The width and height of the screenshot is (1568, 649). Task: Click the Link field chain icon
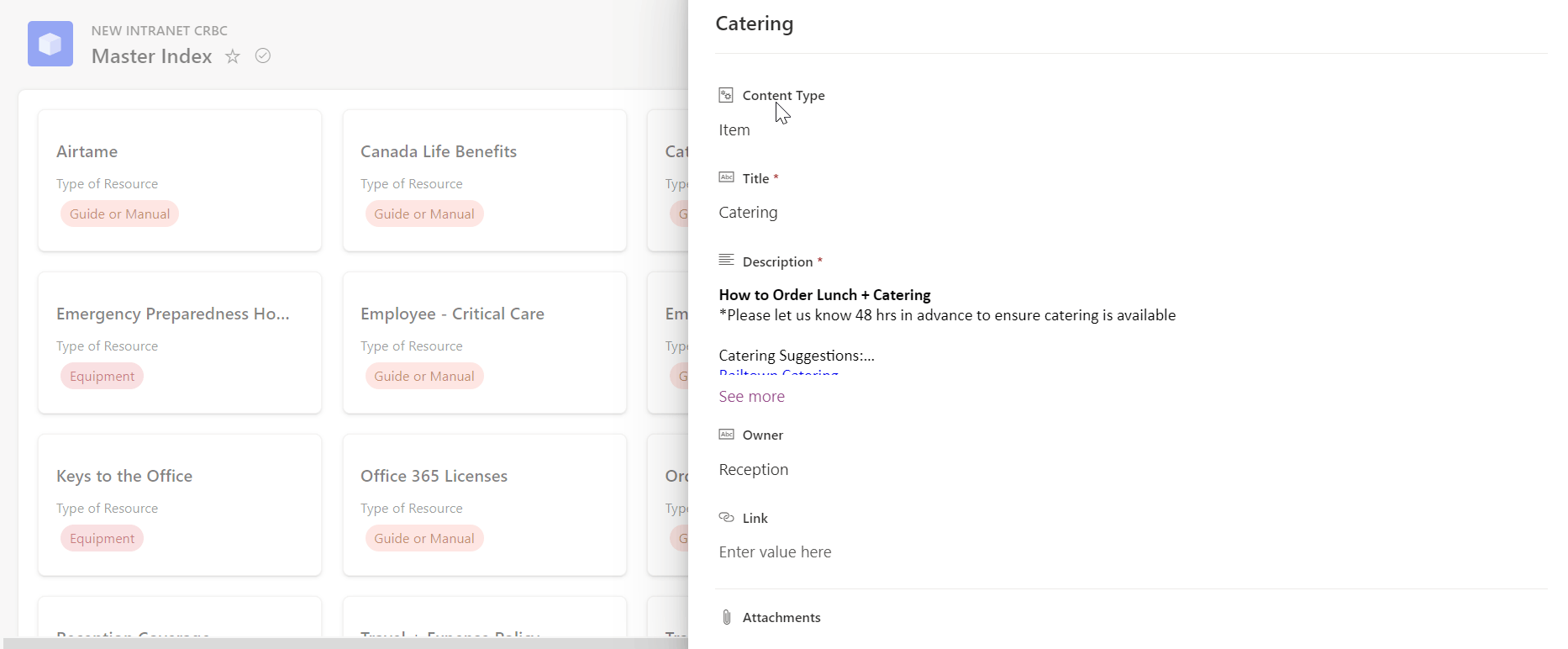click(x=726, y=518)
